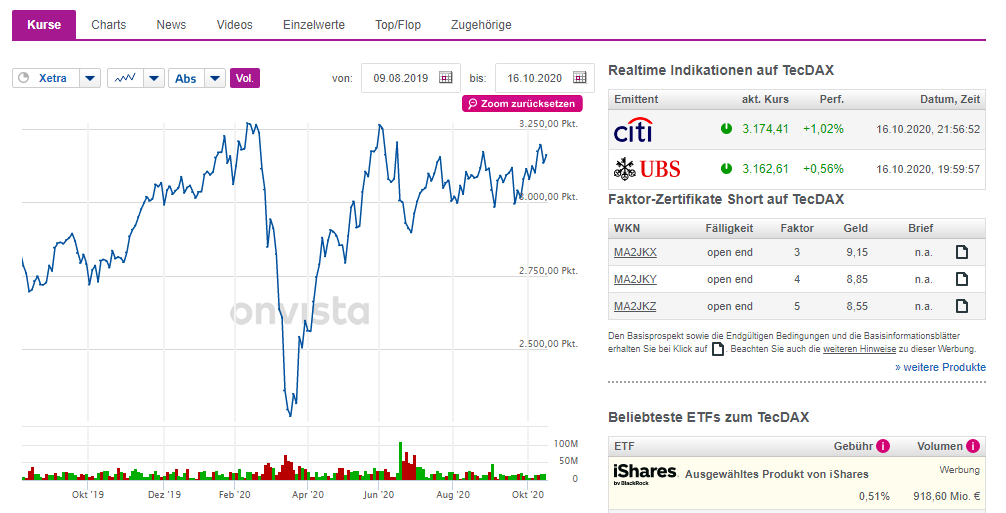The height and width of the screenshot is (513, 1006).
Task: Click the von date input field
Action: pos(400,78)
